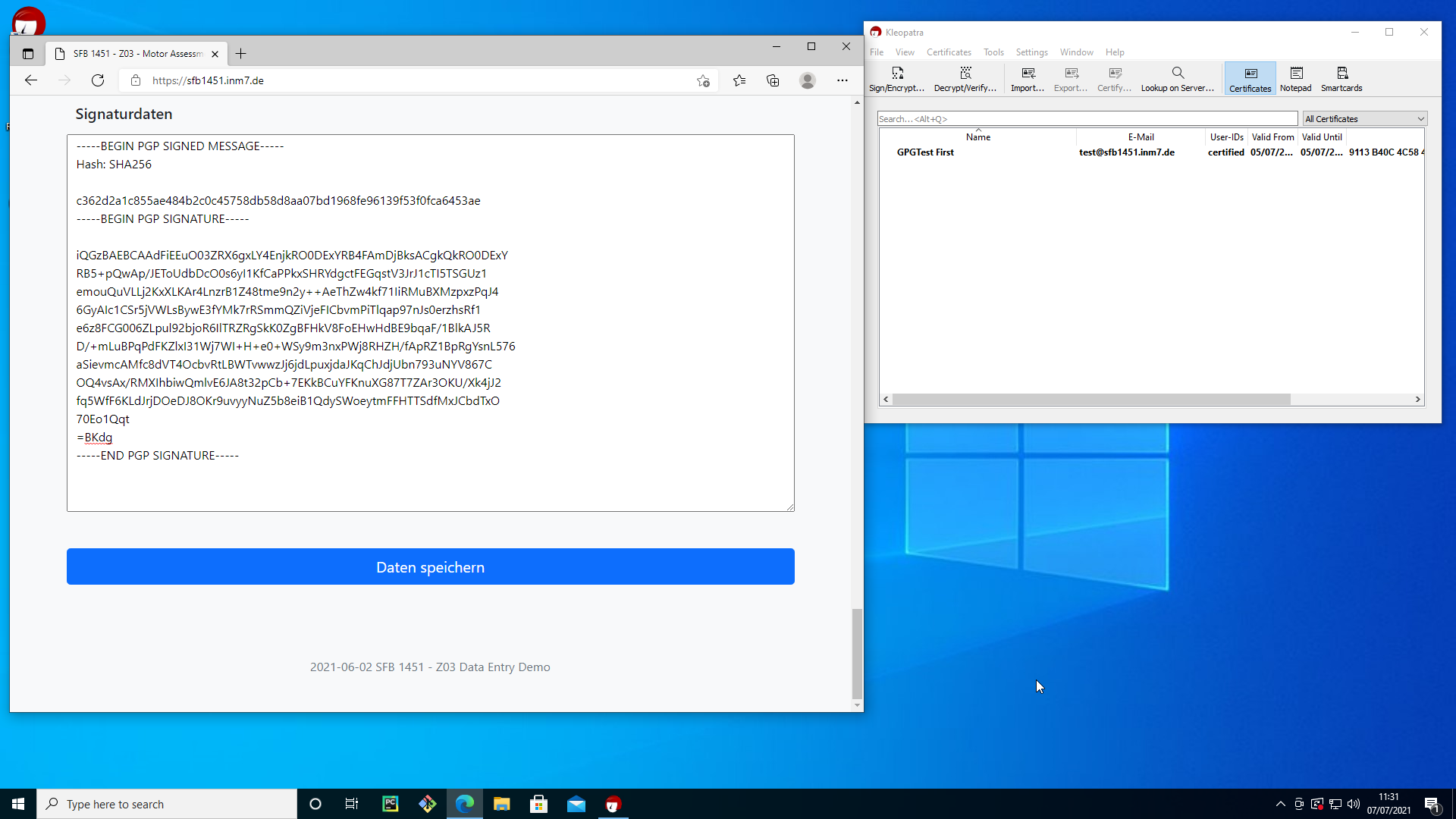The height and width of the screenshot is (819, 1456).
Task: Click the Certificates tab in Kleopatra
Action: pyautogui.click(x=1251, y=78)
